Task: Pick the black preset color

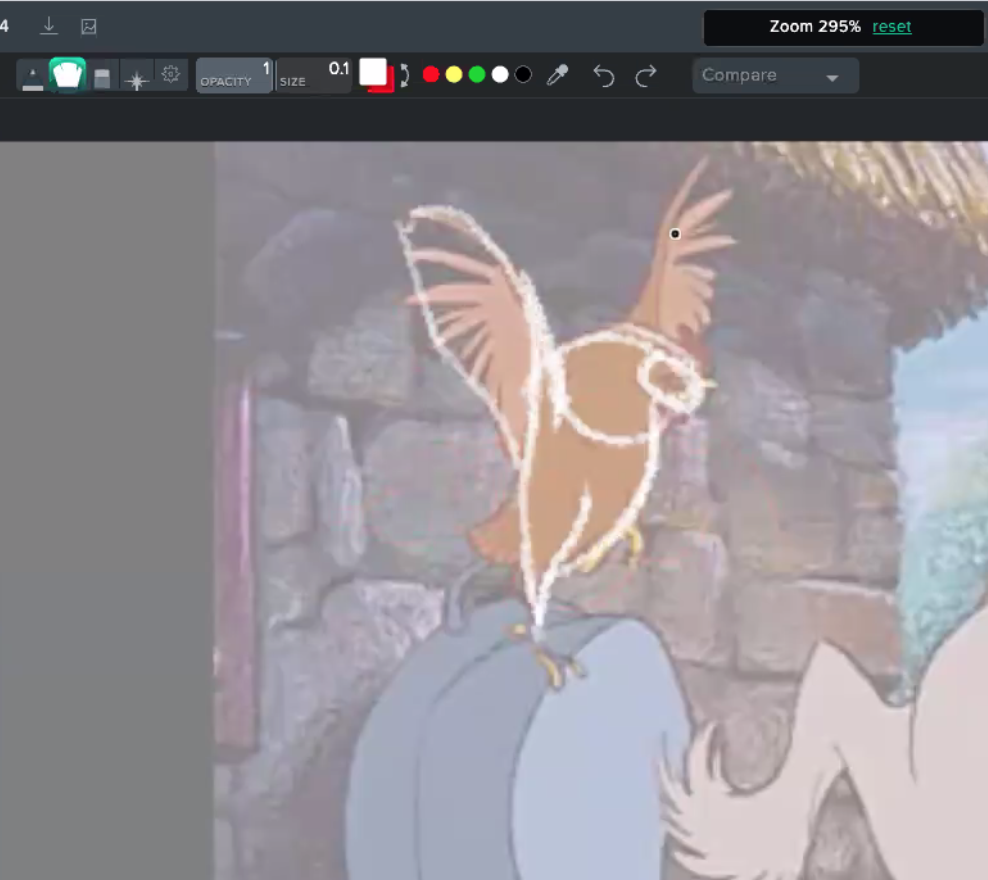Action: pyautogui.click(x=523, y=75)
